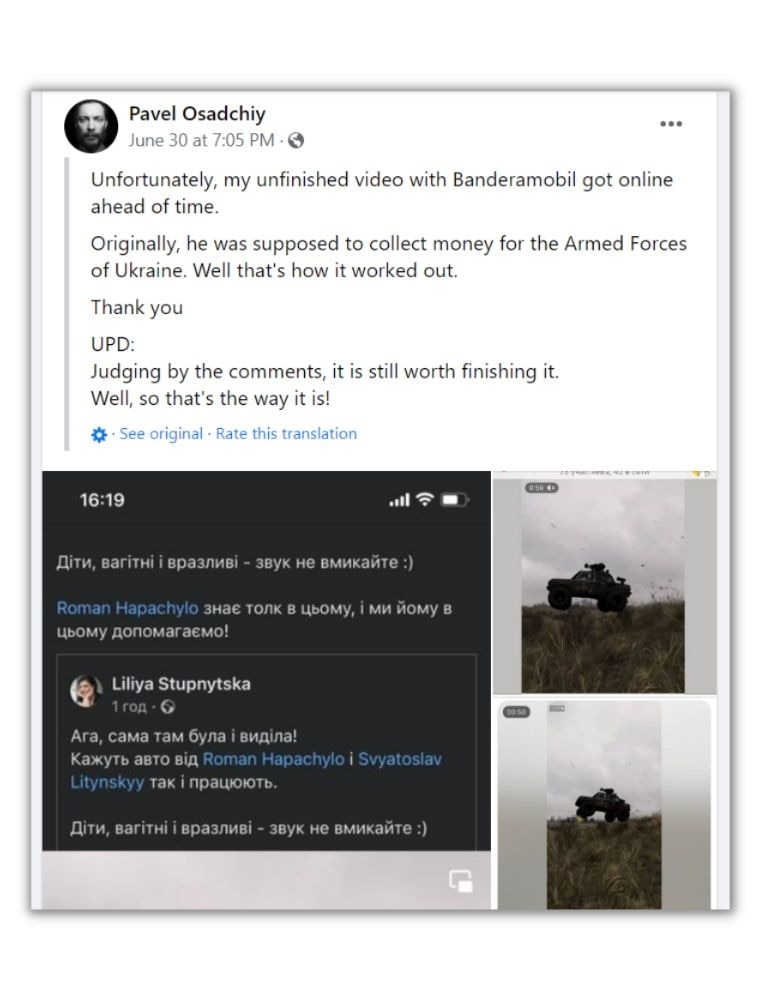Open Pavel Osadchiy's profile name link
This screenshot has height=1000, width=760.
click(x=197, y=114)
